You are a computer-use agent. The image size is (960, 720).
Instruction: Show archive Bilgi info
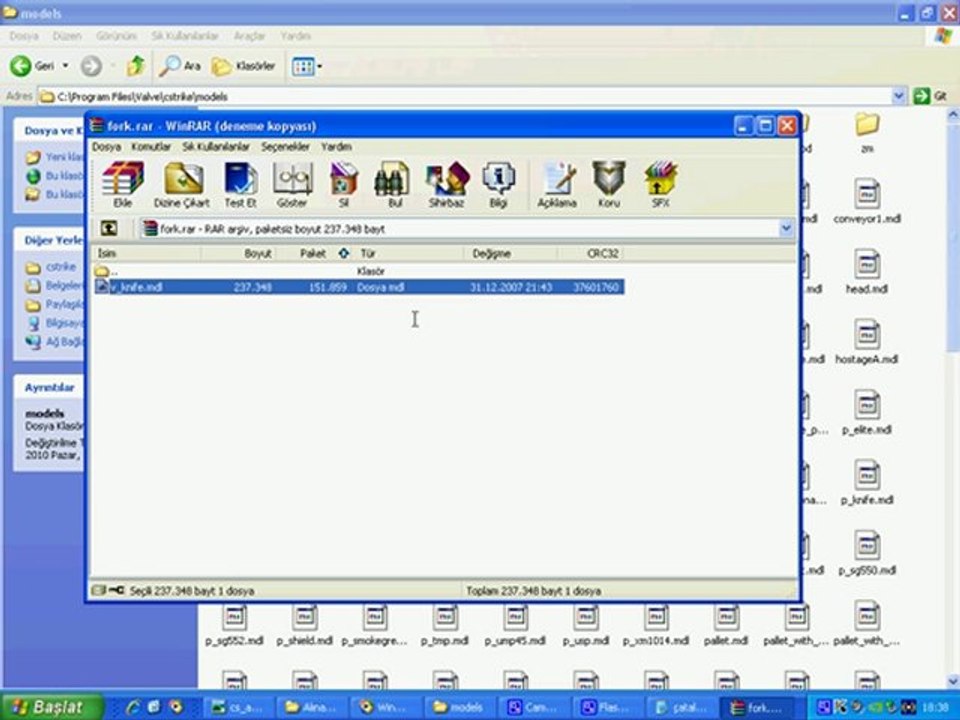(498, 184)
